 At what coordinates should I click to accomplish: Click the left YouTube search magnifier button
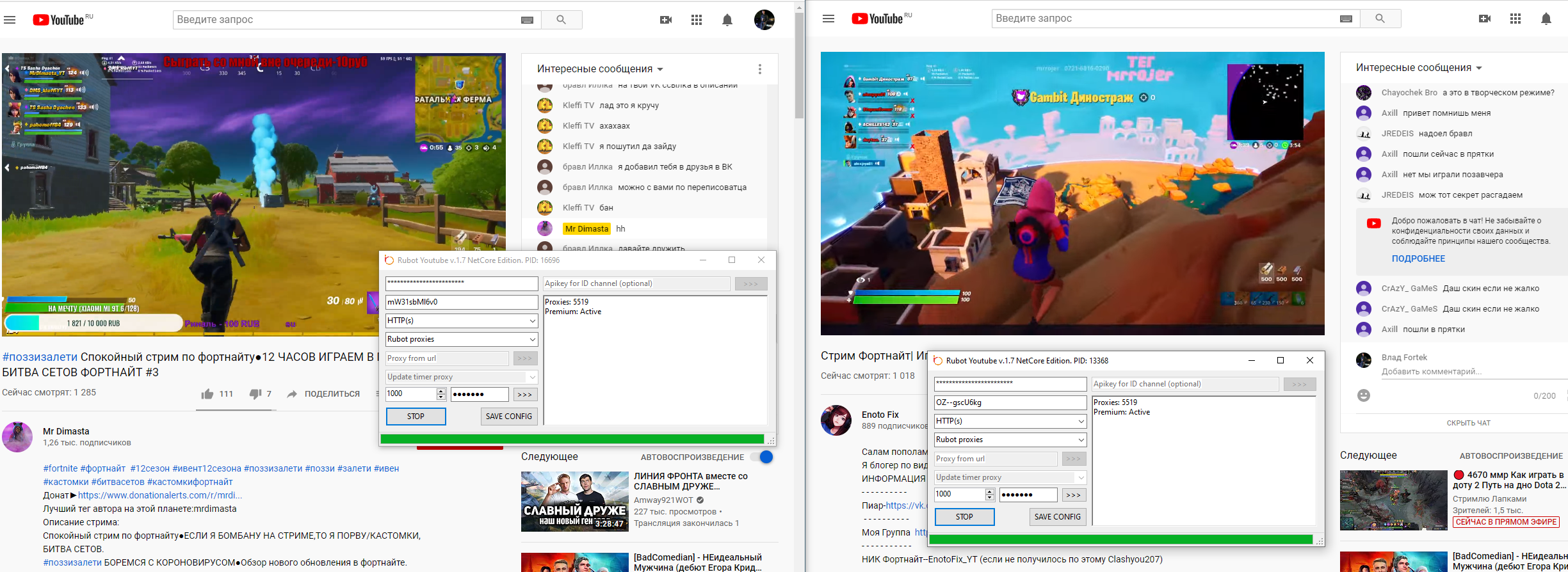pos(561,20)
